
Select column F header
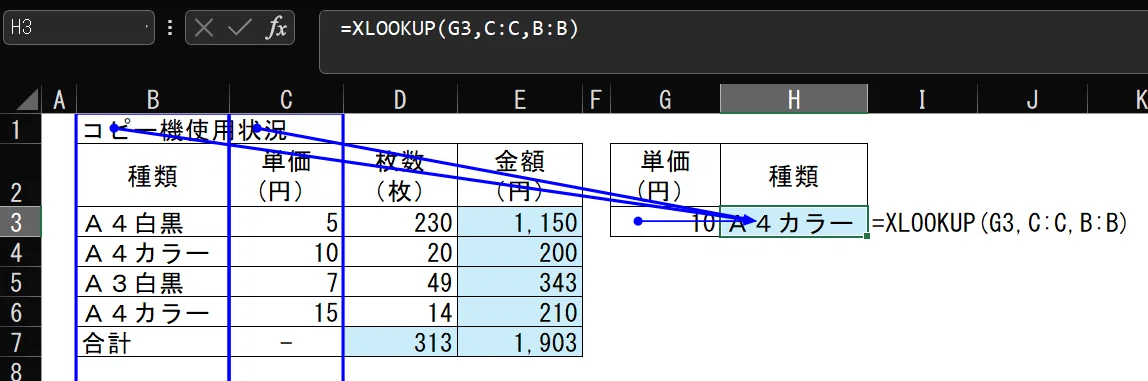click(x=596, y=100)
